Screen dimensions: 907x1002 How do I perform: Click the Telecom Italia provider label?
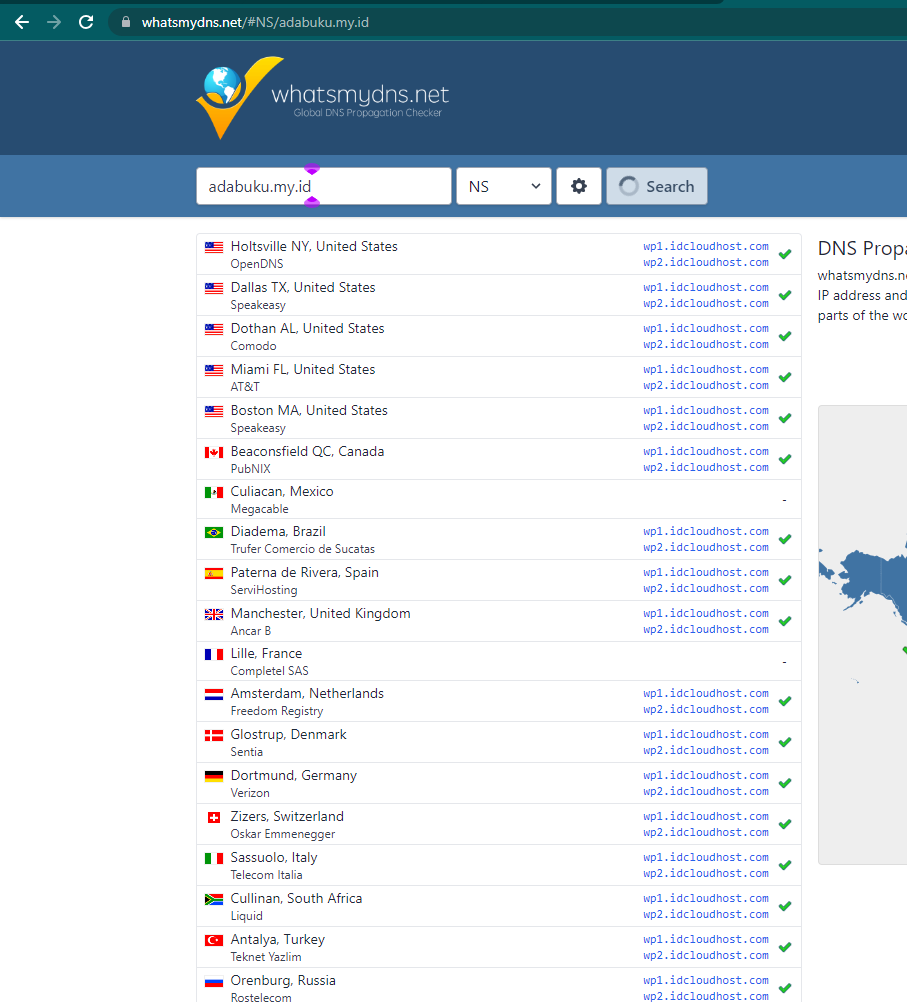pyautogui.click(x=267, y=875)
